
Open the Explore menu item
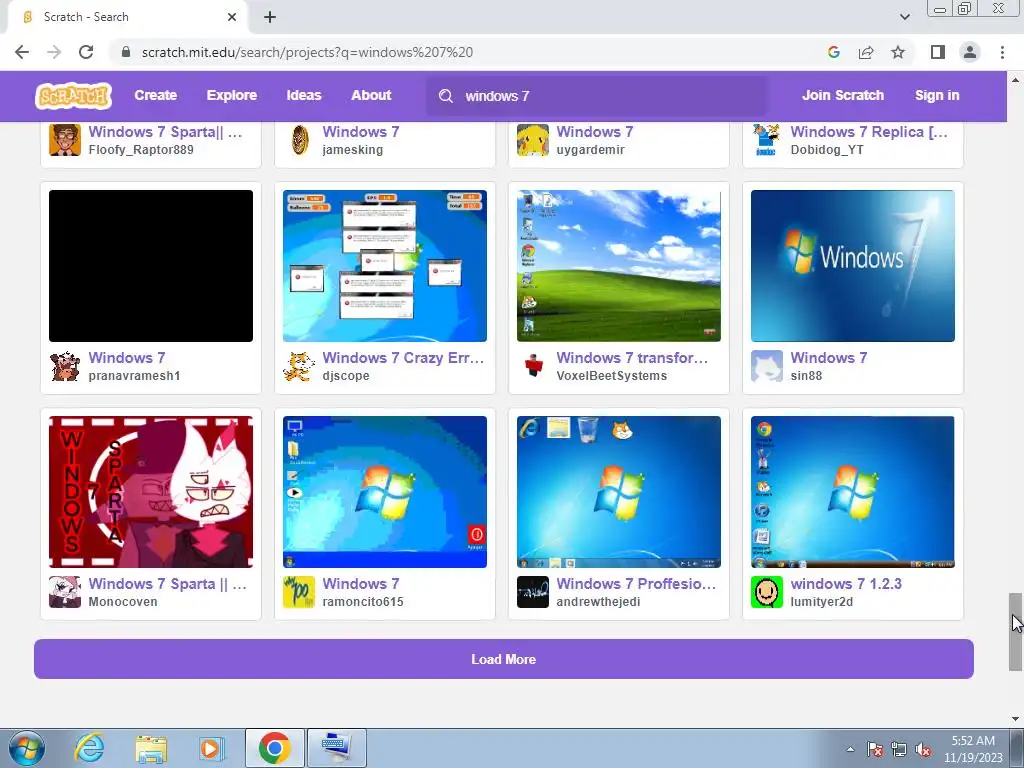coord(232,95)
